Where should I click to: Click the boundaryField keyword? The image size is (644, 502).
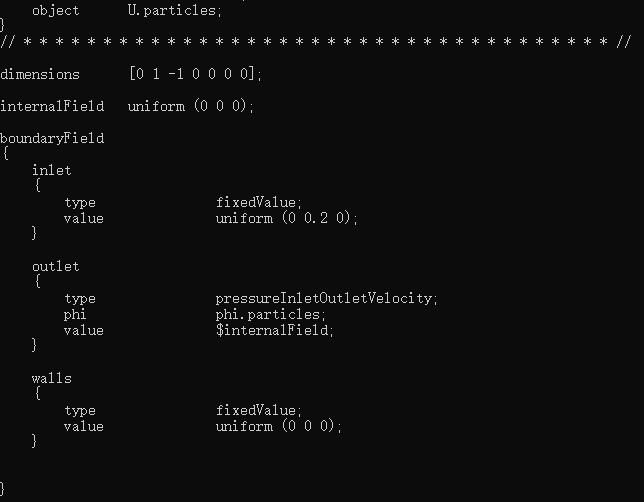click(x=52, y=138)
